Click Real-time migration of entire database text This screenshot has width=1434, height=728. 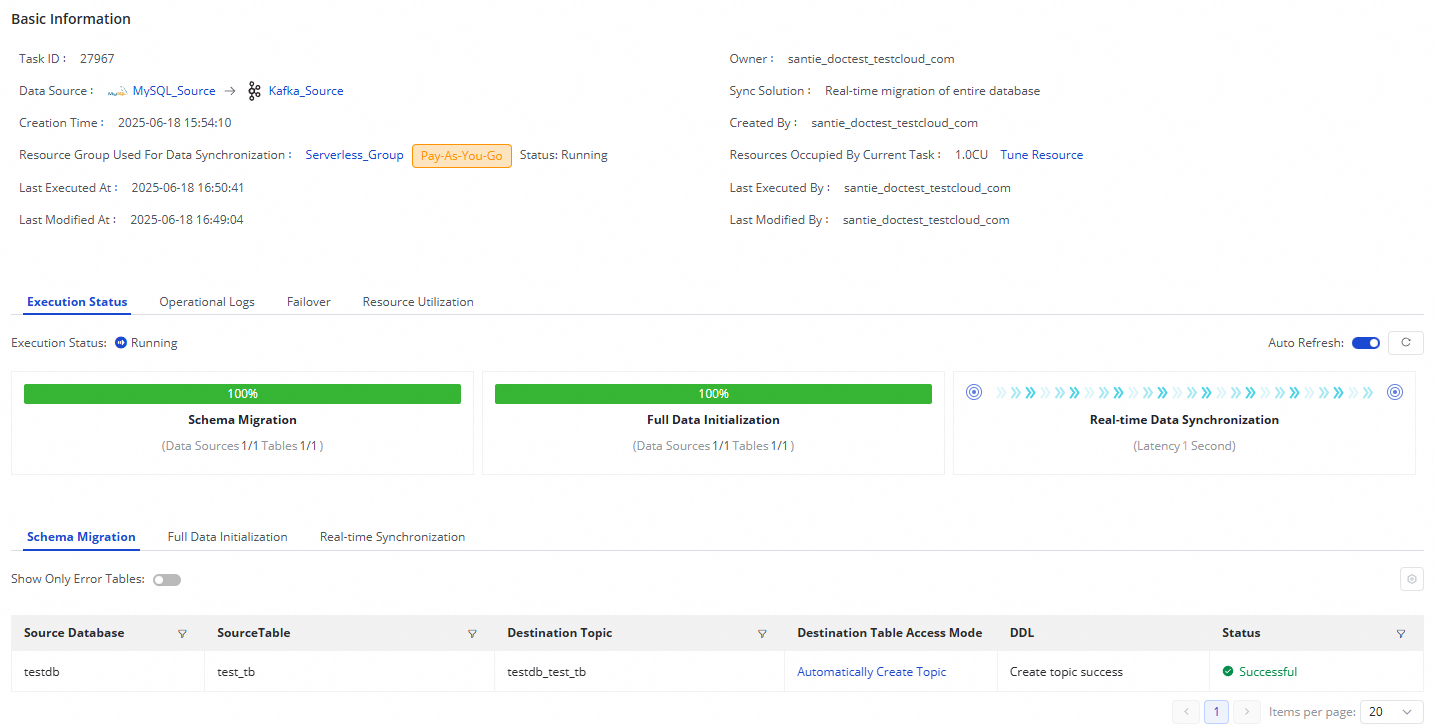pos(932,91)
